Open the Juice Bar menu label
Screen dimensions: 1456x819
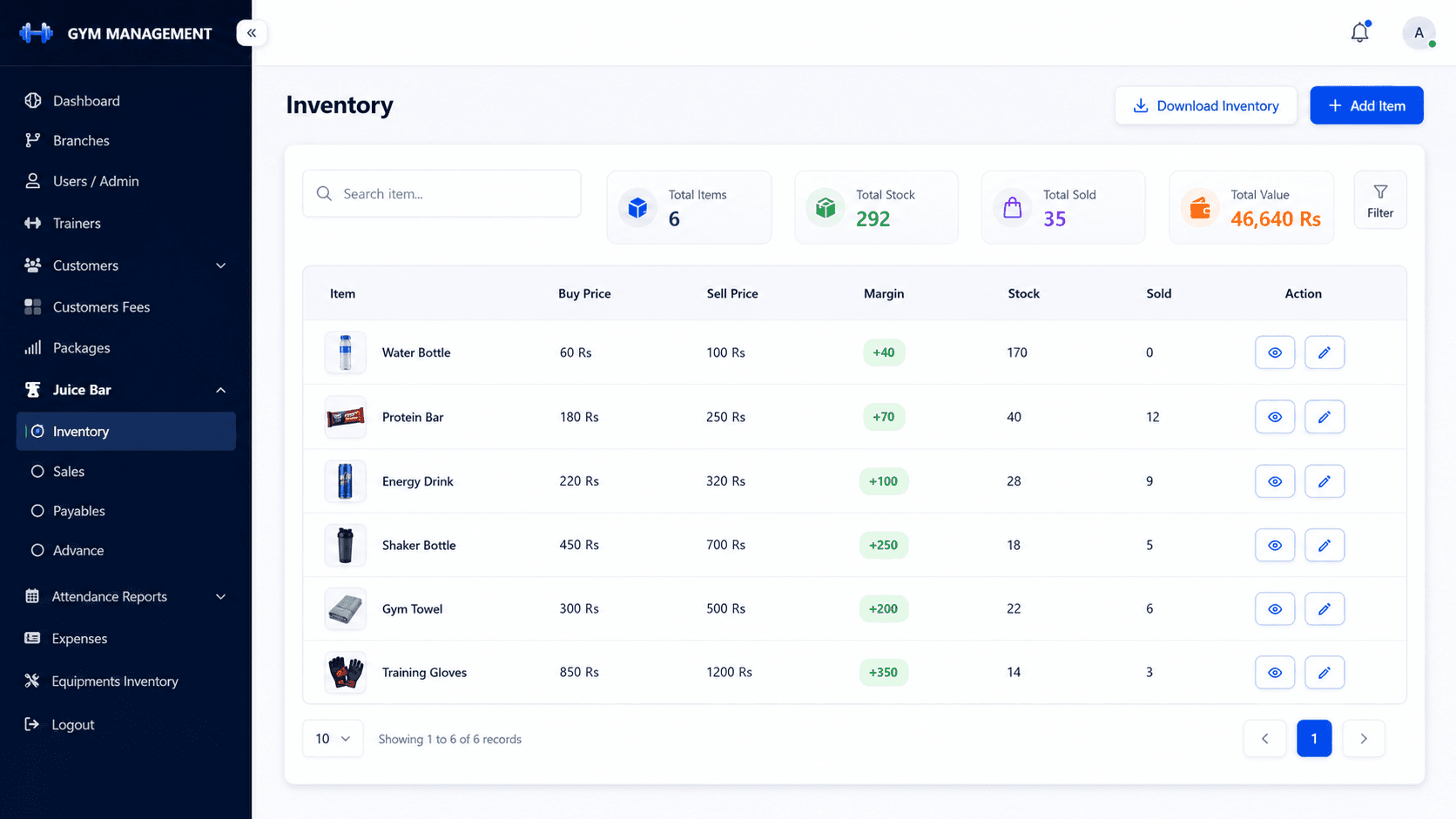(x=82, y=390)
